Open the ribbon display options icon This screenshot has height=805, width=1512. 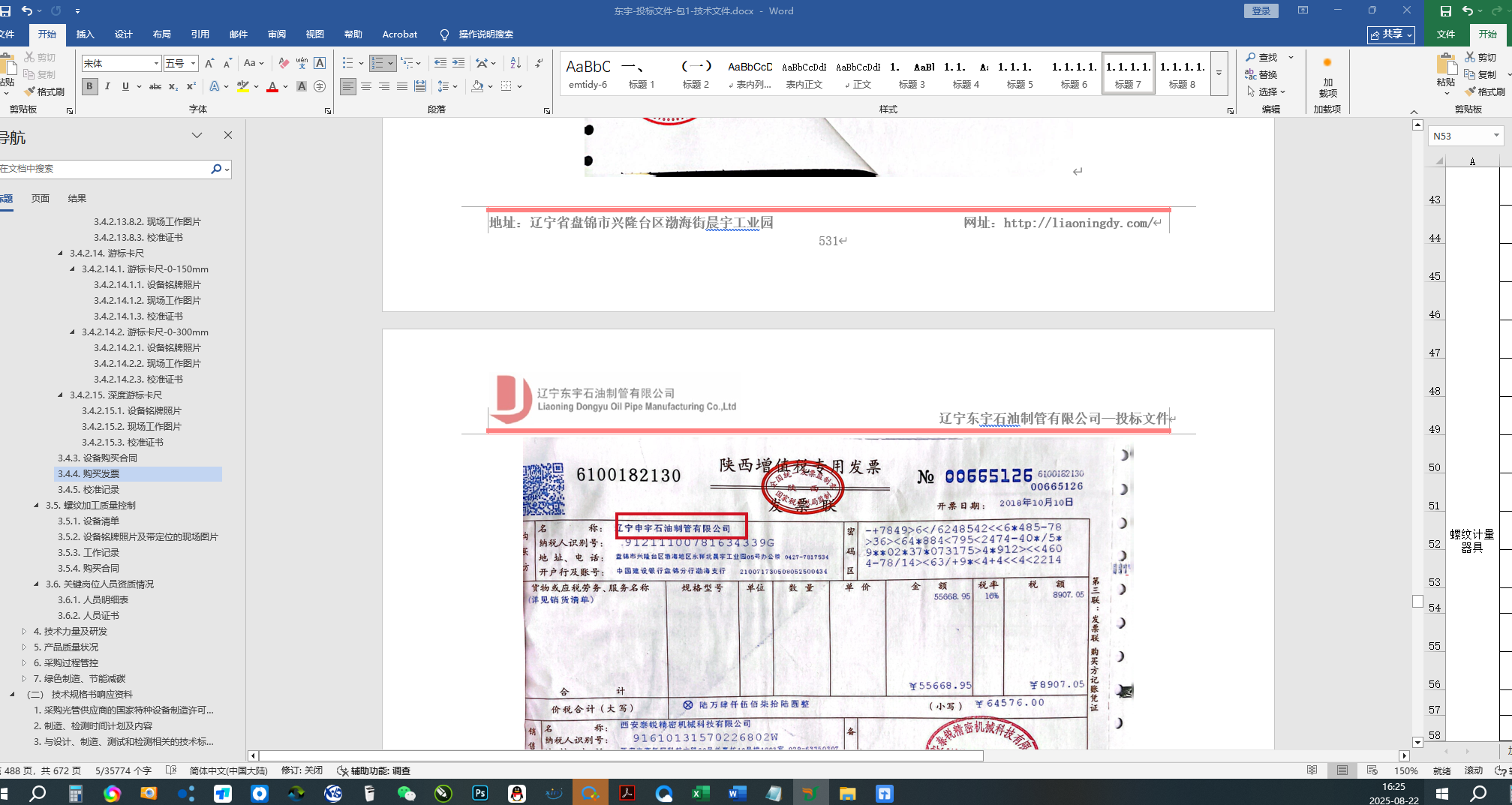1303,11
